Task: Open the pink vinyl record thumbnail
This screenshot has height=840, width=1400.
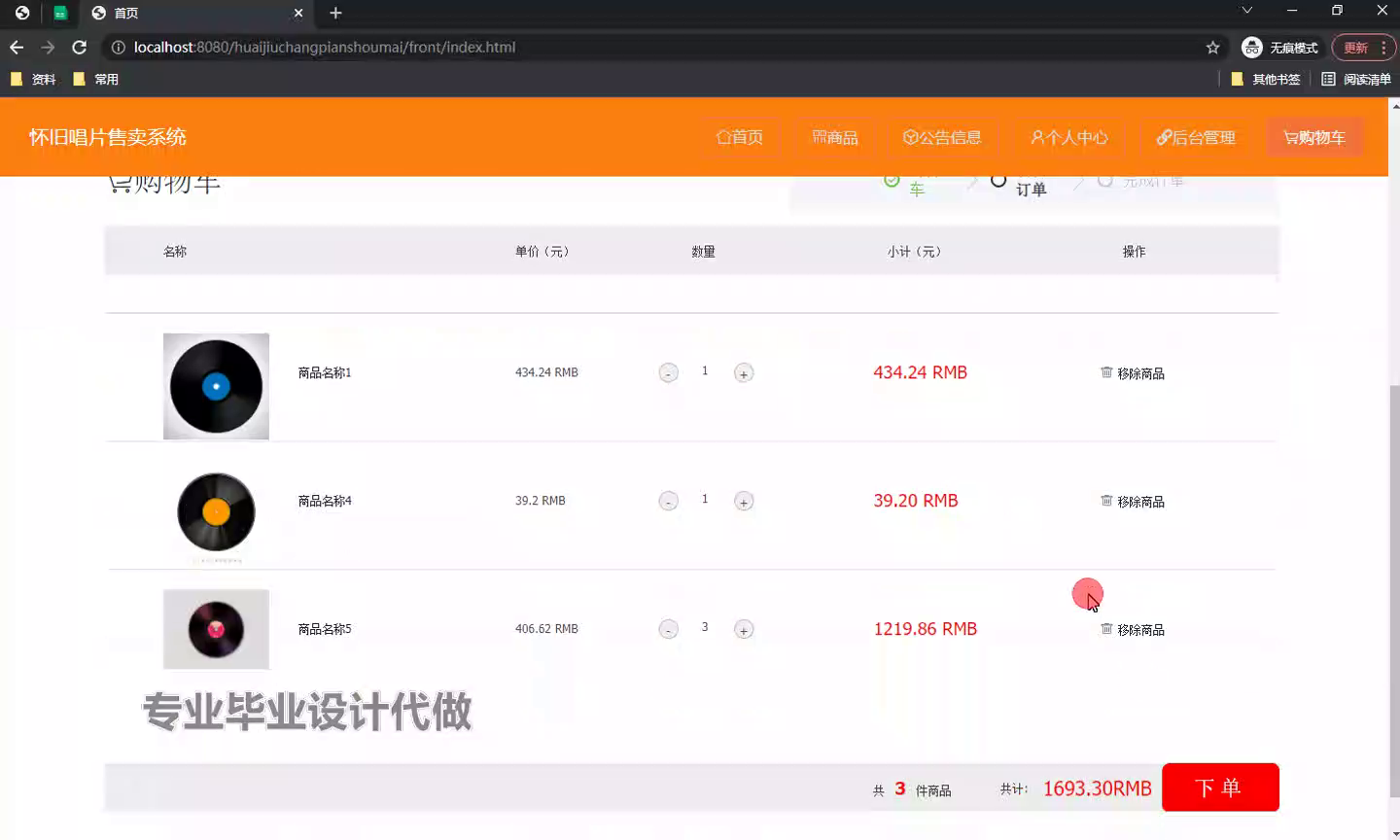Action: (216, 629)
